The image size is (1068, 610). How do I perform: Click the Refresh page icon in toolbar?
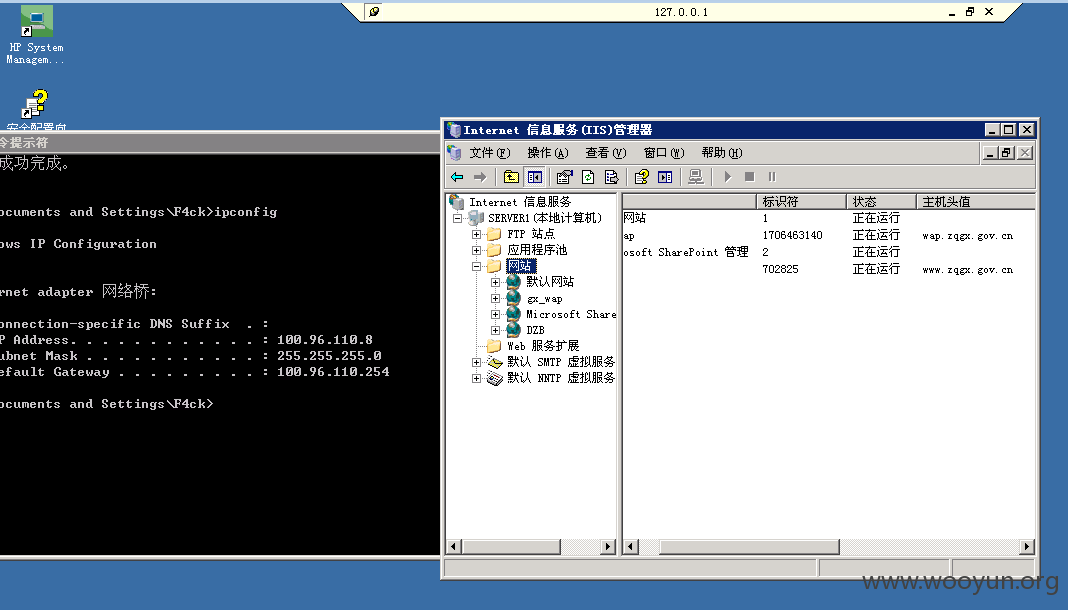pyautogui.click(x=588, y=177)
